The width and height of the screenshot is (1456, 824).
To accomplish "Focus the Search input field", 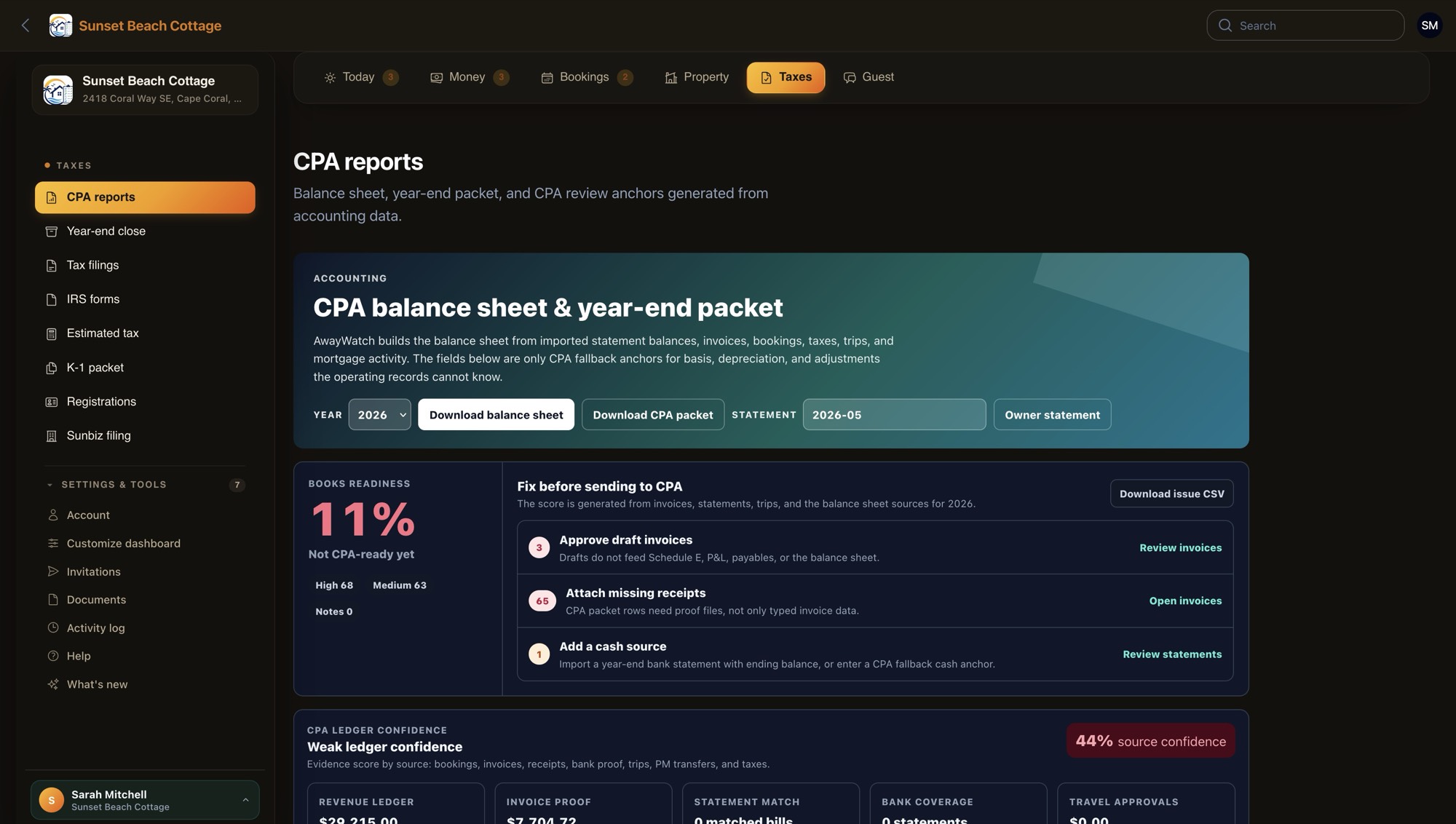I will point(1305,25).
